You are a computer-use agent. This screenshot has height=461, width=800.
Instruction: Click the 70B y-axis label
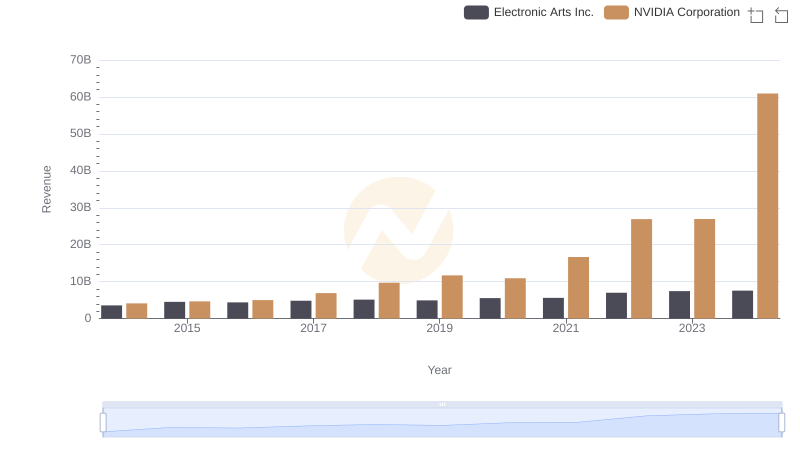tap(81, 60)
